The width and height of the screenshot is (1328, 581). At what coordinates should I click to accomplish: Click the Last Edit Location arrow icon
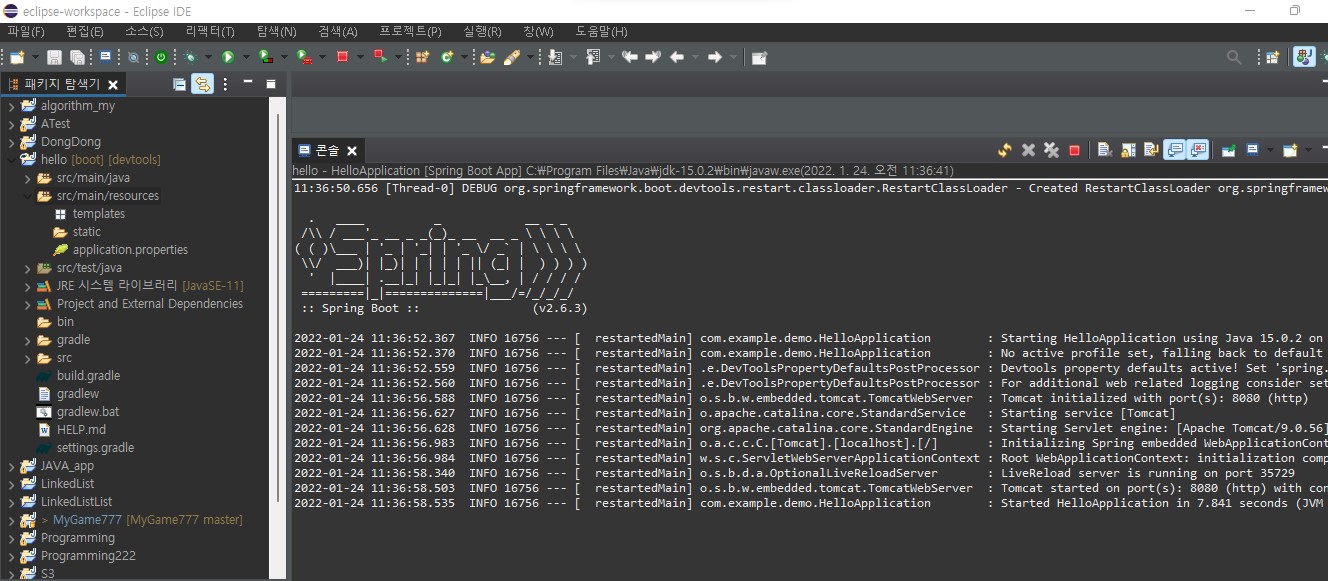click(x=629, y=57)
